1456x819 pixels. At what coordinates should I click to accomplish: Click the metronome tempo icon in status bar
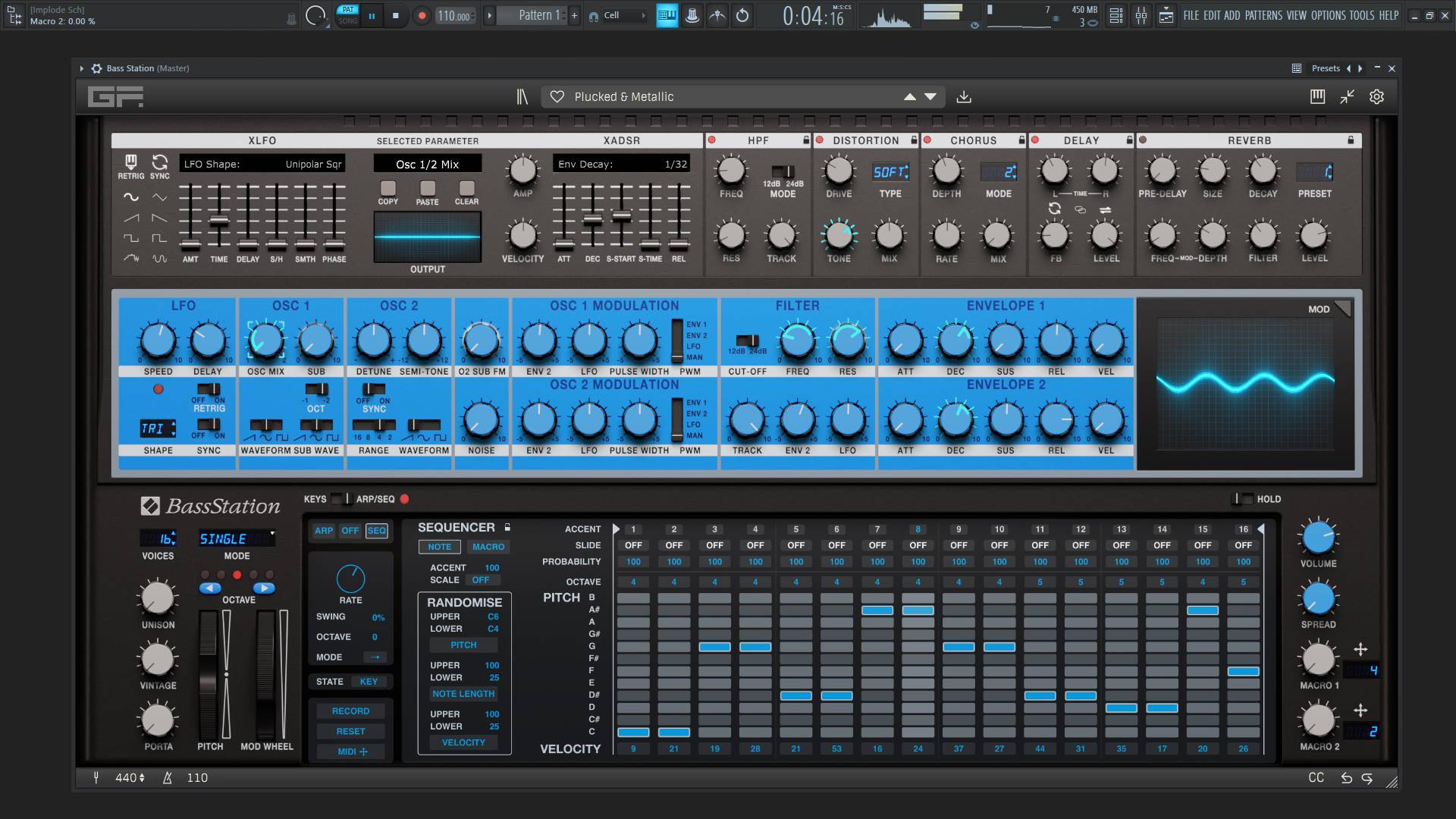point(168,777)
